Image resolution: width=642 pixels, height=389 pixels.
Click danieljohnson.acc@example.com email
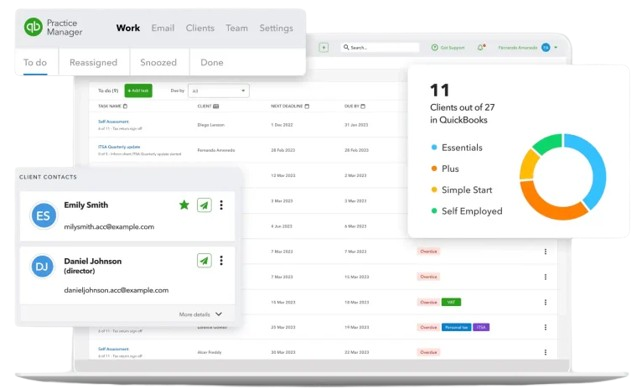click(116, 290)
